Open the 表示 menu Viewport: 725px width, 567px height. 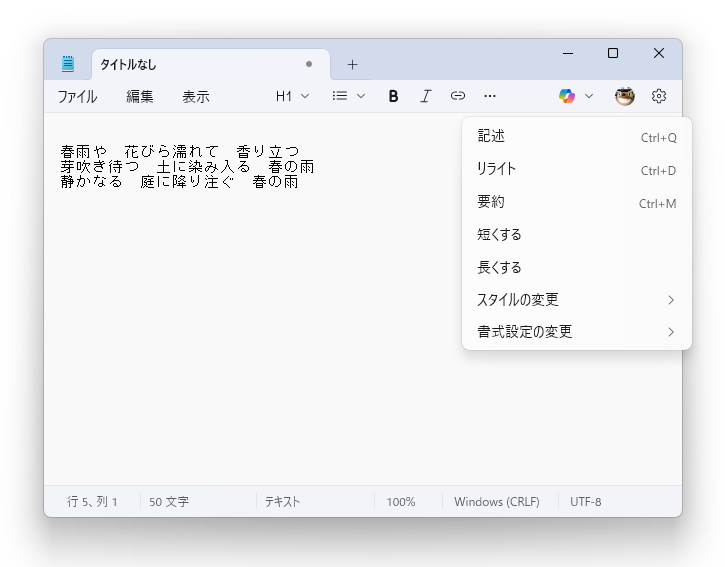[x=196, y=97]
